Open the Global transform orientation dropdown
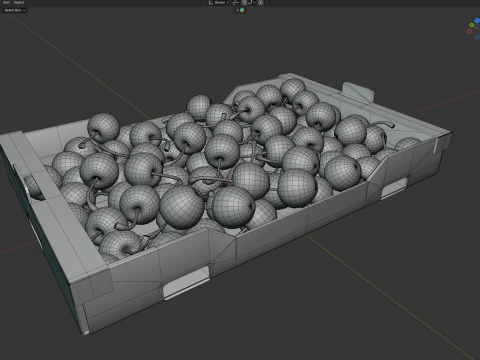This screenshot has height=360, width=480. [219, 2]
